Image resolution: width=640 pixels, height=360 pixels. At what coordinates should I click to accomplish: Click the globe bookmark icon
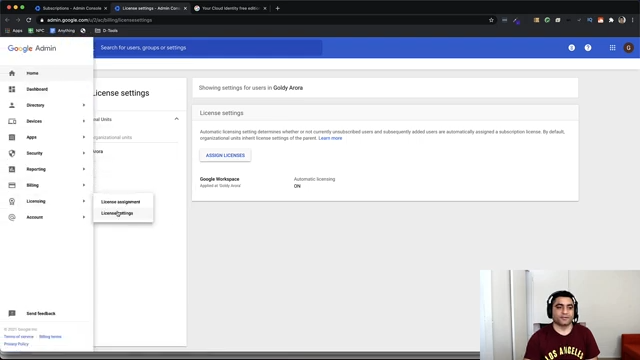[x=83, y=31]
